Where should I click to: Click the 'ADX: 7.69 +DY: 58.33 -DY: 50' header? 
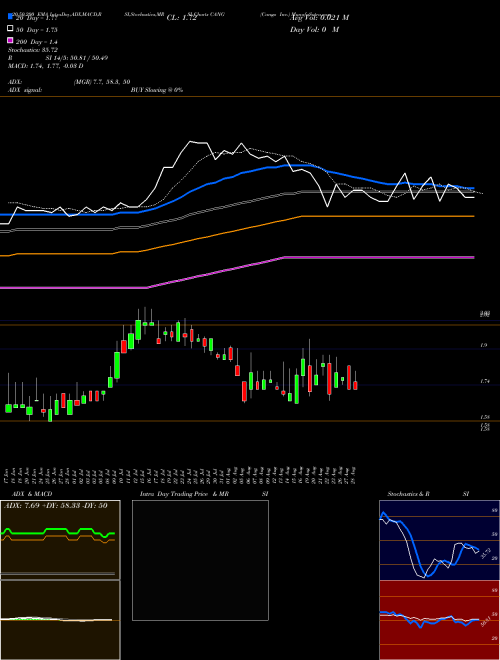(58, 506)
